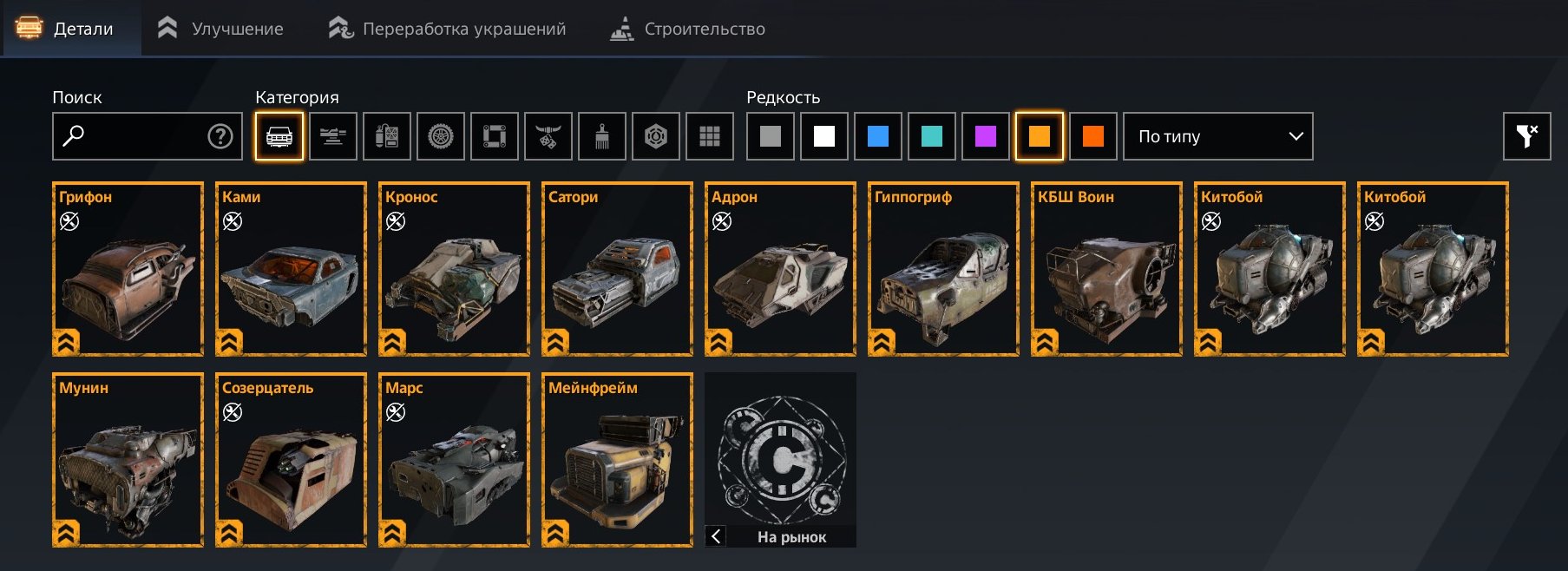The image size is (1568, 571).
Task: Show all categories with the grid icon
Action: [x=710, y=136]
